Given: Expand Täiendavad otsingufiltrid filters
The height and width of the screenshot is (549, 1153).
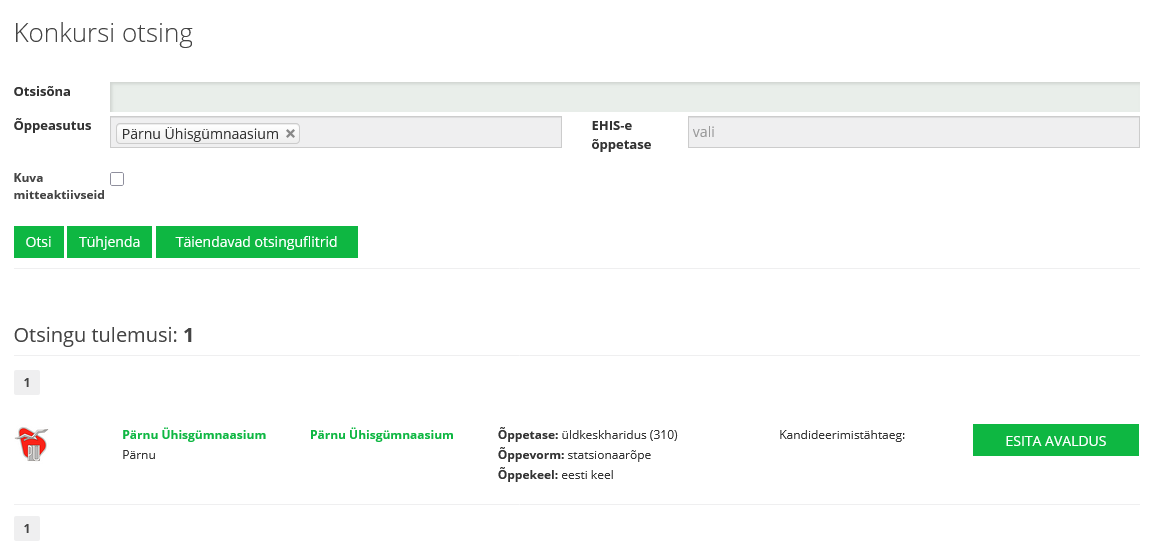Looking at the screenshot, I should [256, 242].
